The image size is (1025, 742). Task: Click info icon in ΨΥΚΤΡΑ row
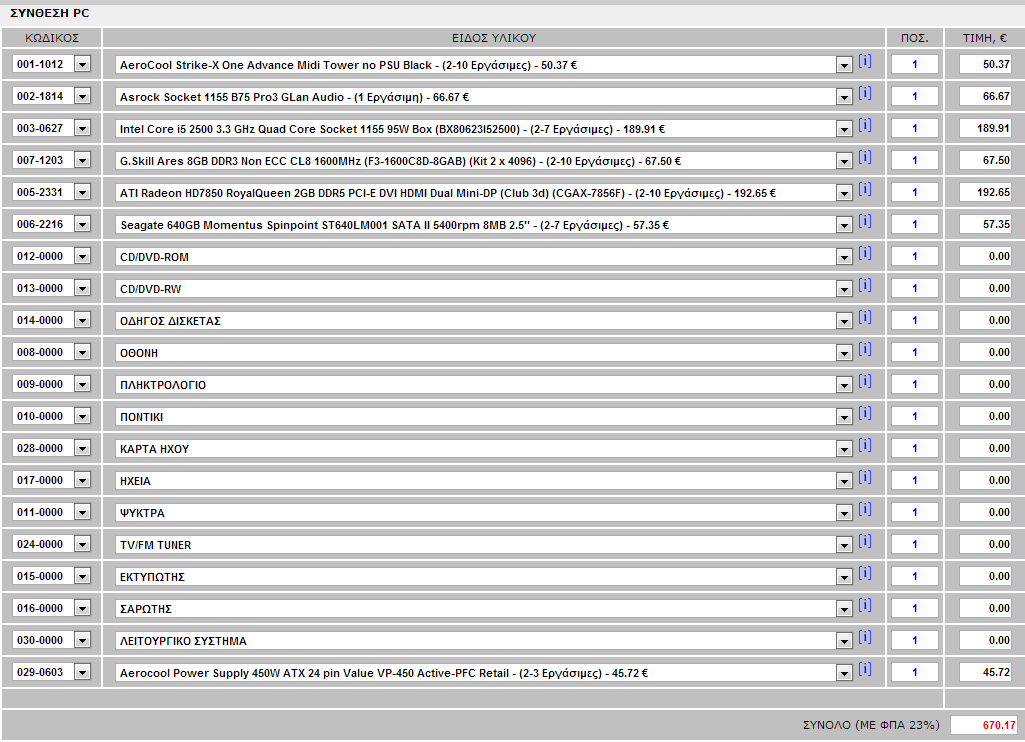tap(864, 509)
